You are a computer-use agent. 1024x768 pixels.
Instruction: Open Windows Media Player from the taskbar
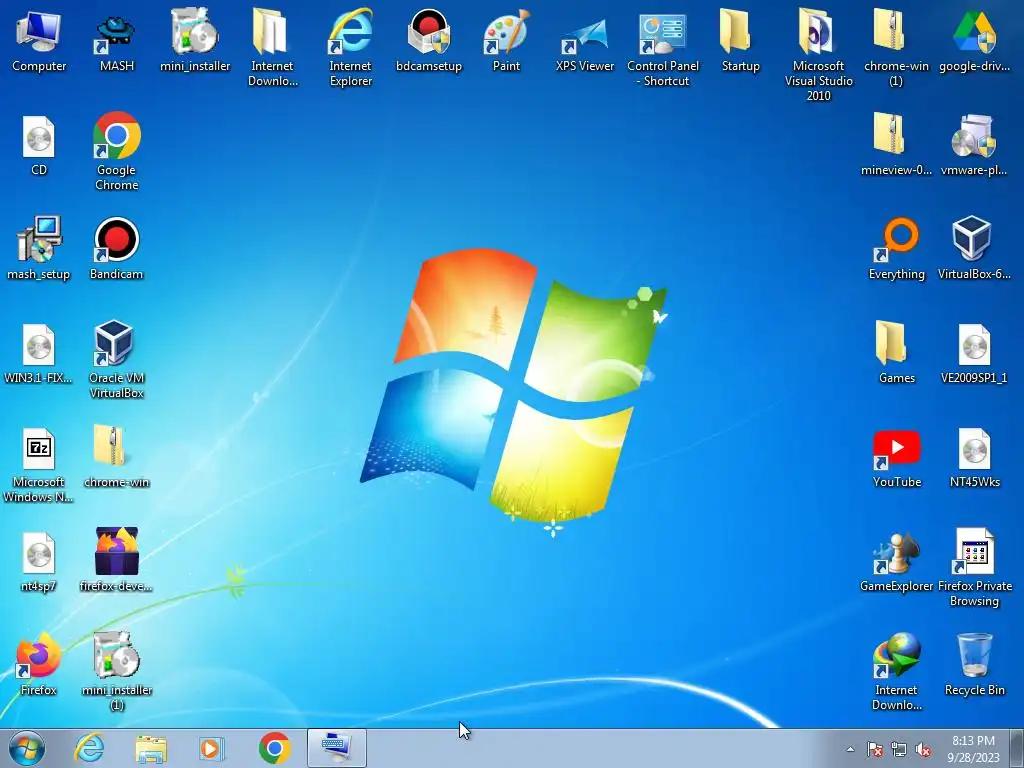point(212,748)
